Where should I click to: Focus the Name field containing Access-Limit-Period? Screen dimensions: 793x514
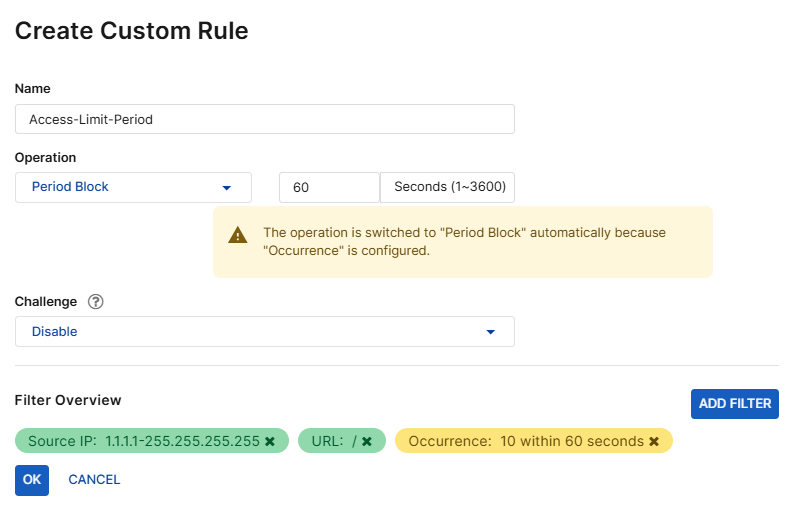pyautogui.click(x=264, y=119)
